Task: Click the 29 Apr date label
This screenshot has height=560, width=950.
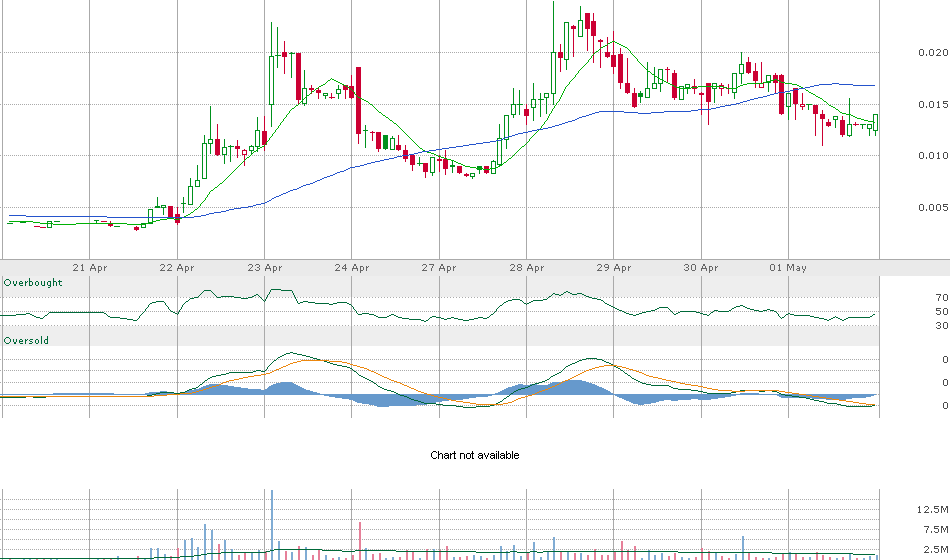Action: click(614, 267)
